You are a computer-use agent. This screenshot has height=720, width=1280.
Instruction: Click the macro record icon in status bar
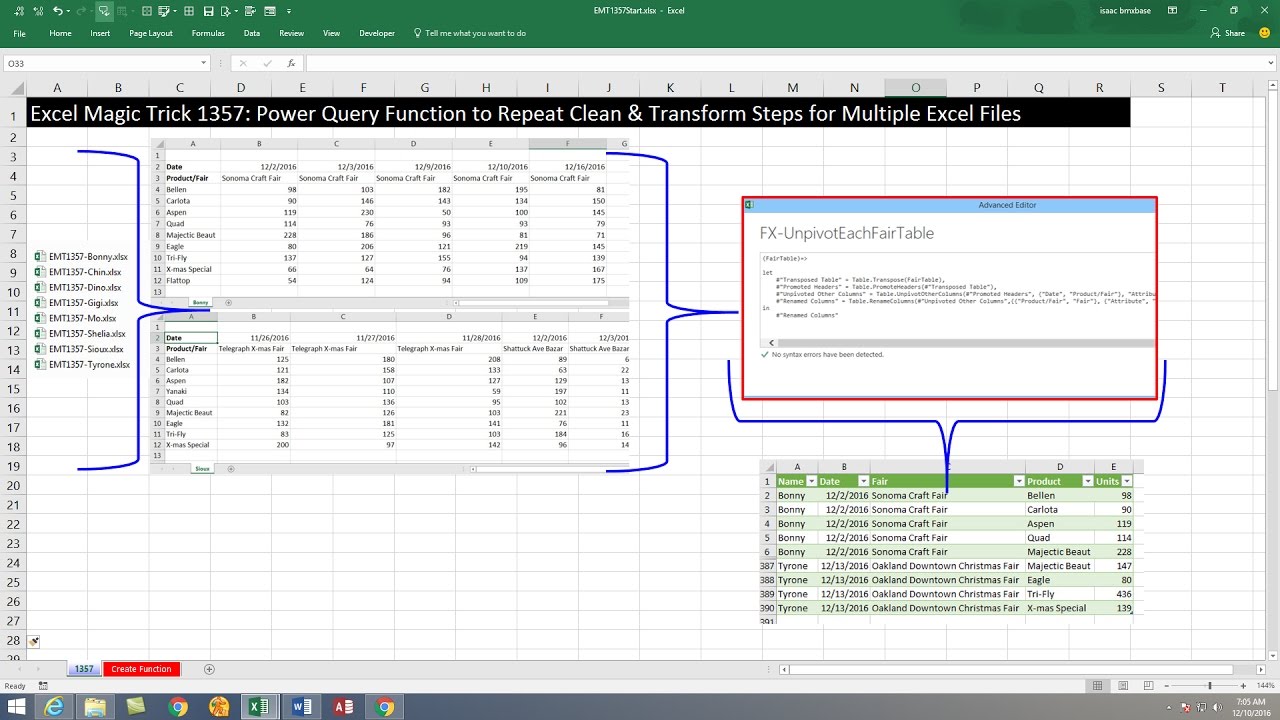click(43, 686)
